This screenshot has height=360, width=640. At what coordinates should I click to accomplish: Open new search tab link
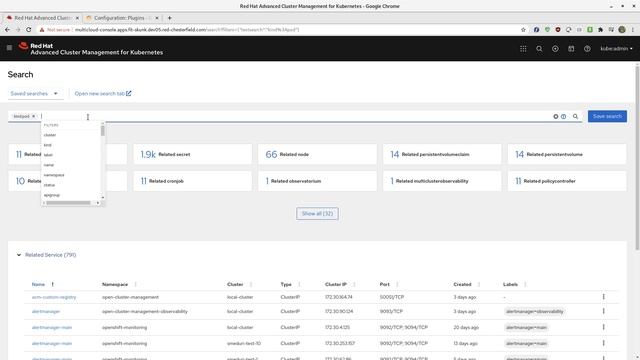point(103,93)
